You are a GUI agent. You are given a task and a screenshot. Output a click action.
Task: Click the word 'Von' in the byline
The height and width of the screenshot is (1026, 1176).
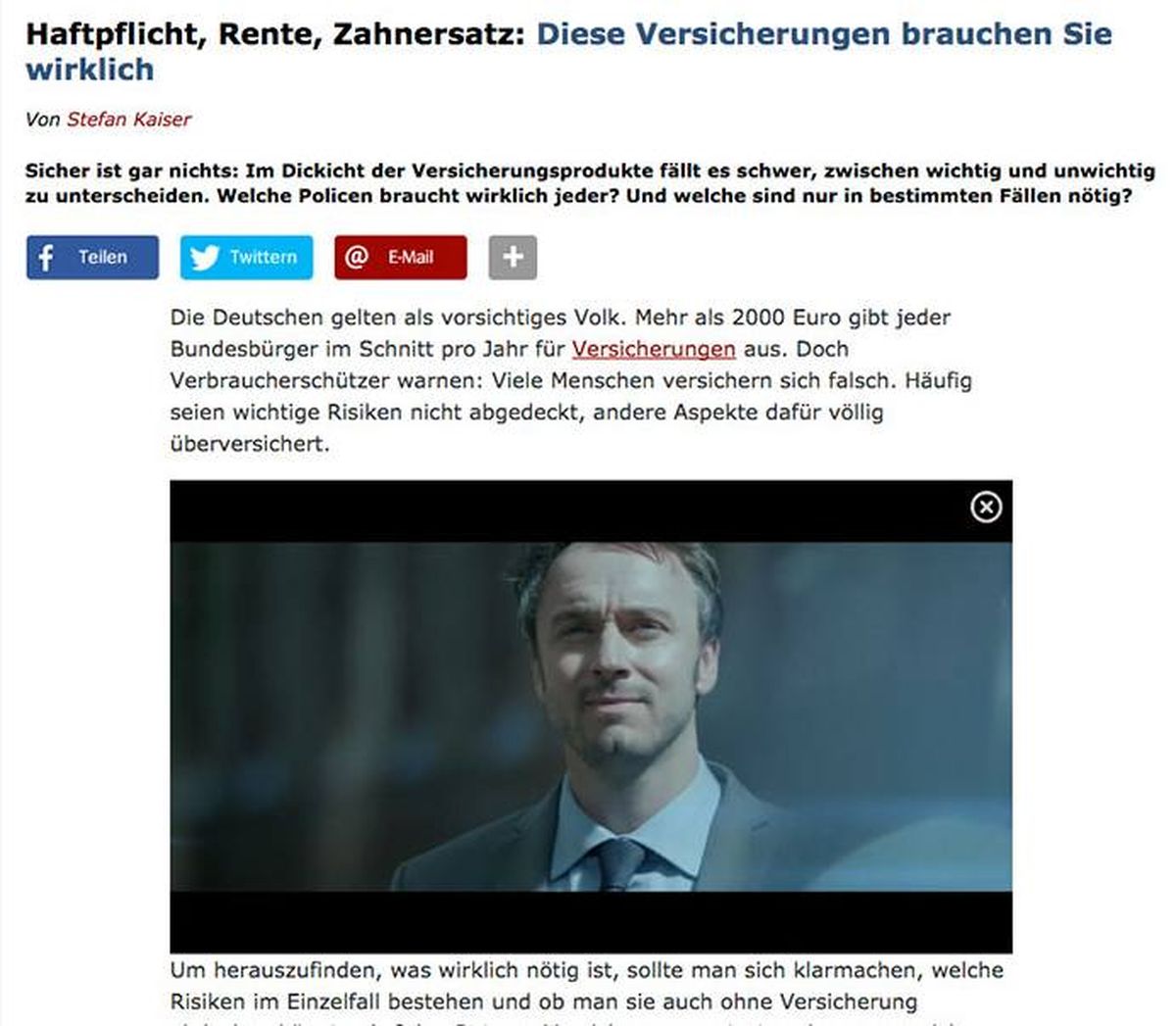point(43,120)
